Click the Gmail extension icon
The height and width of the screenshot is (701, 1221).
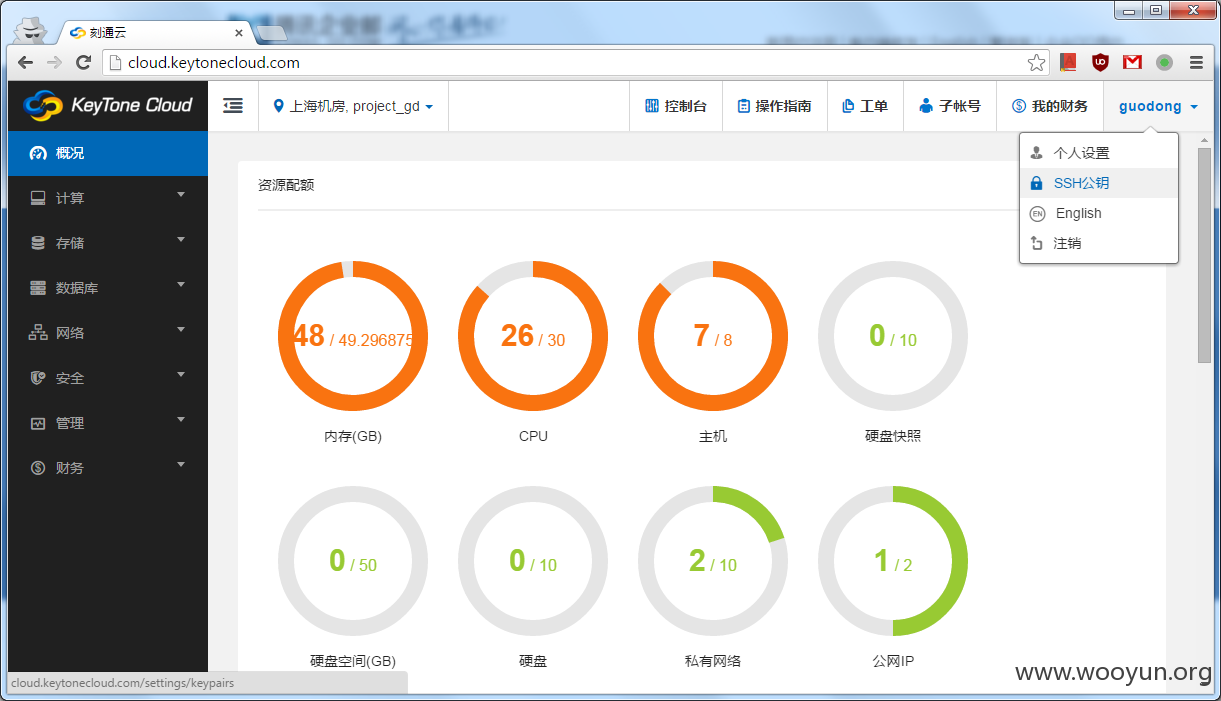click(x=1132, y=62)
